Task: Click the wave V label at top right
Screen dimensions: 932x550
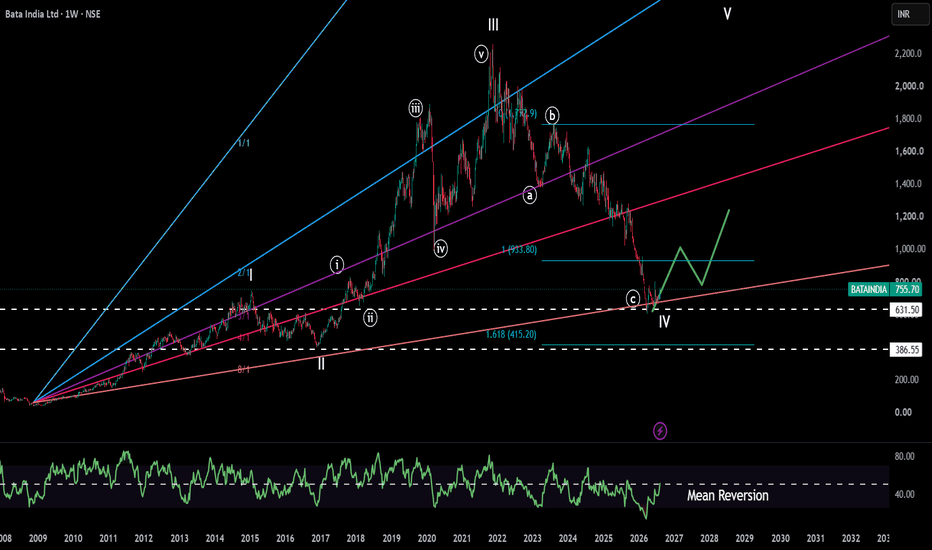Action: (x=727, y=13)
